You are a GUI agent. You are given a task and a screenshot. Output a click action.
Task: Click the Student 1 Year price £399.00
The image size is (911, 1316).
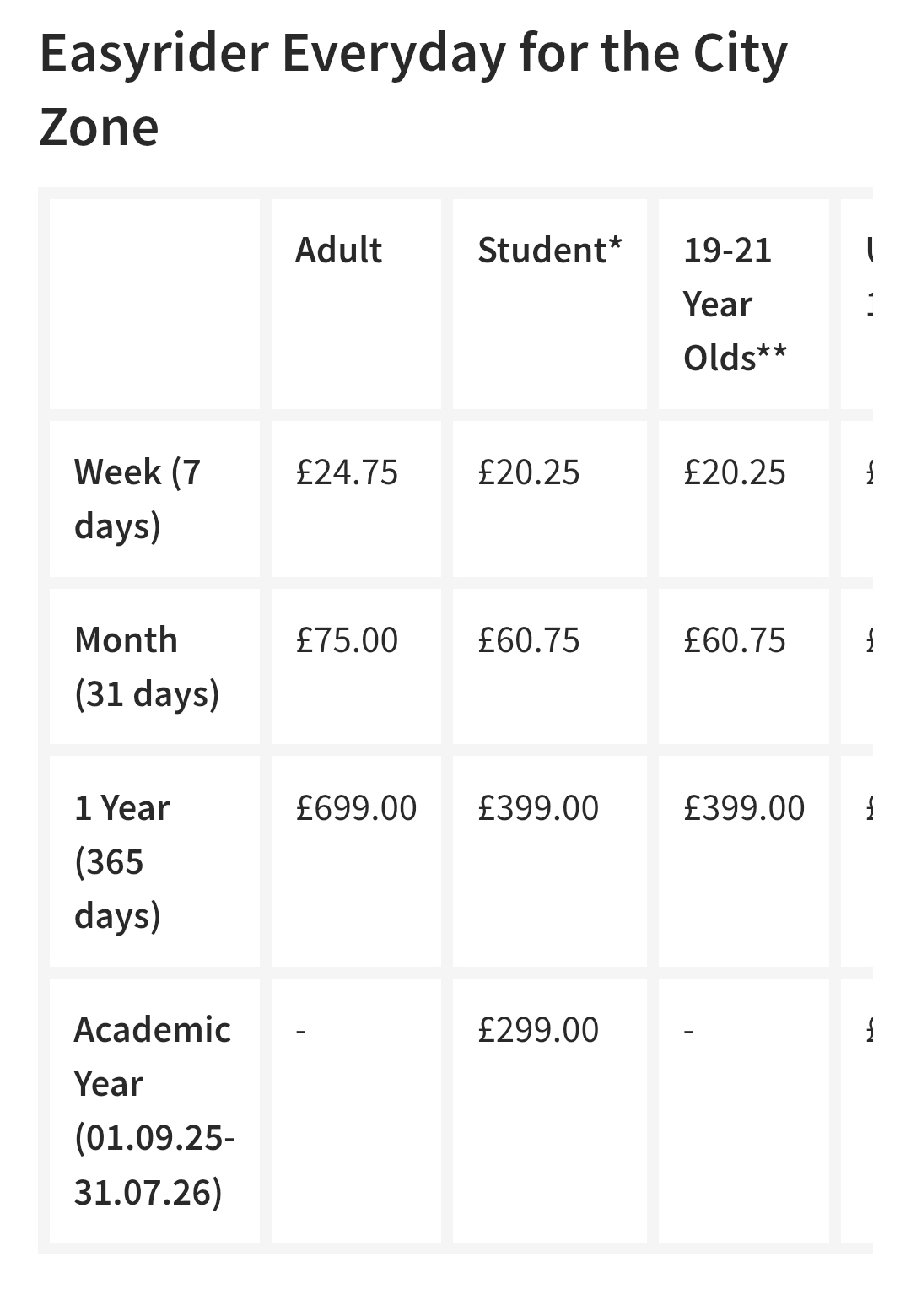click(538, 808)
